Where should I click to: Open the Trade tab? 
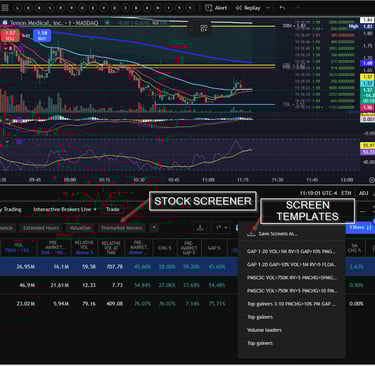point(113,209)
